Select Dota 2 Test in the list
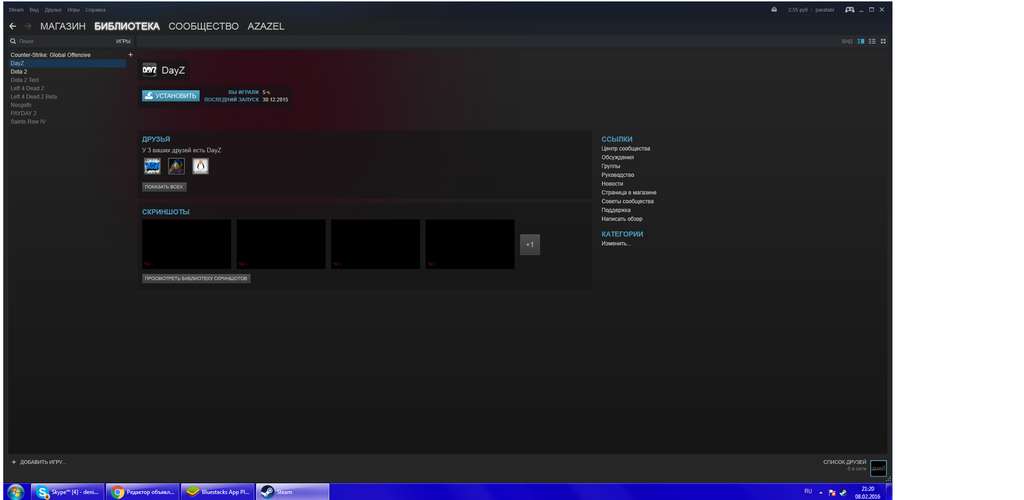 pos(24,80)
